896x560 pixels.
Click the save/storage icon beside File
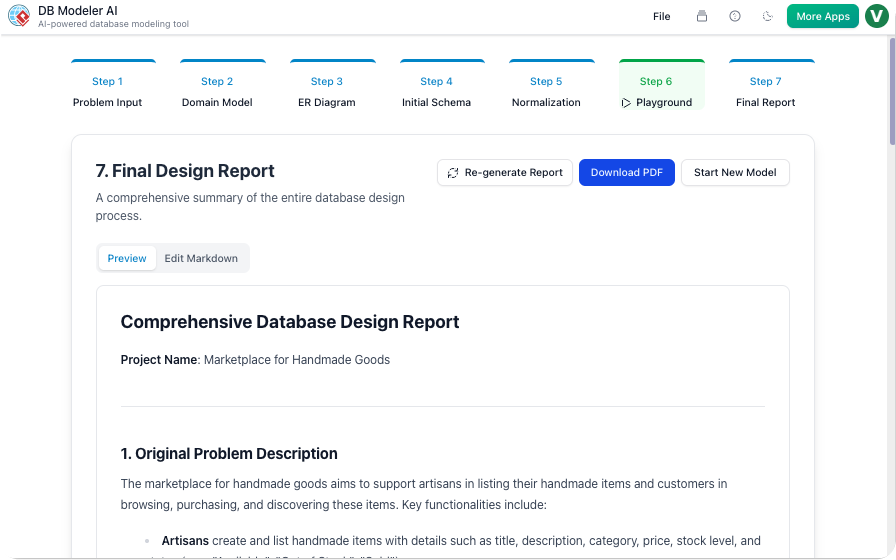702,16
